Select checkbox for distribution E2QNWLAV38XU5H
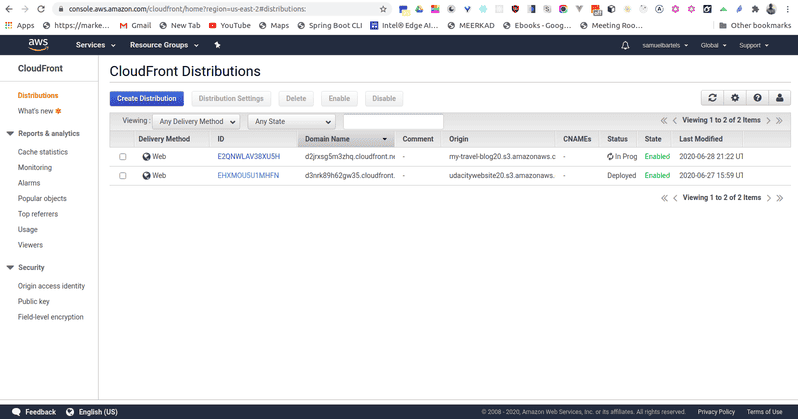 click(123, 157)
